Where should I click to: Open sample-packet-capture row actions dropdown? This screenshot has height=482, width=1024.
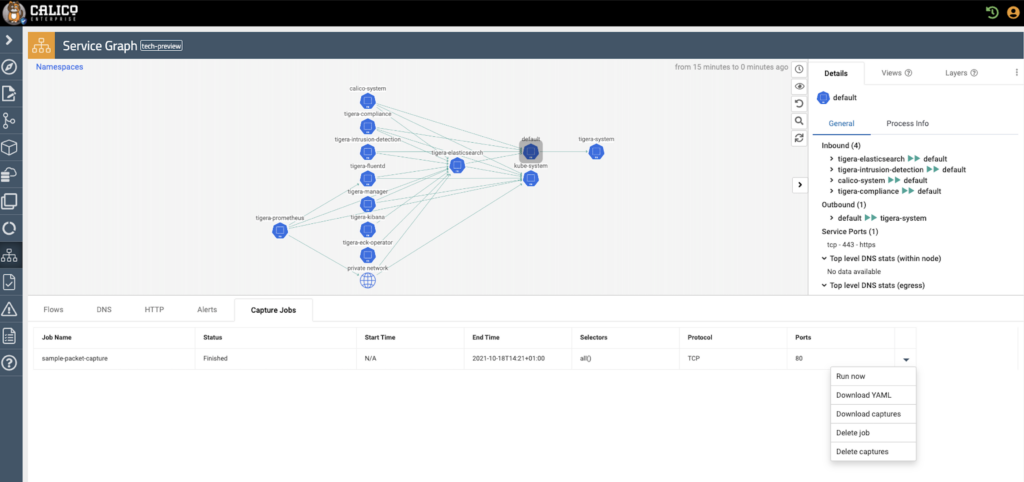[906, 359]
